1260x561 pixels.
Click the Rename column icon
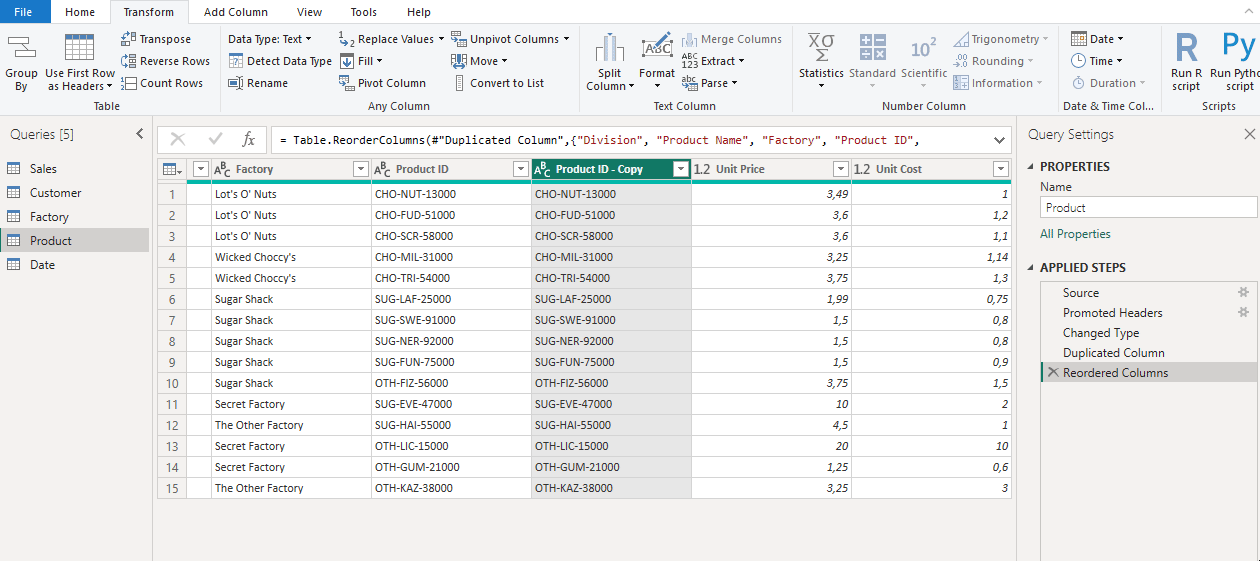(x=236, y=83)
